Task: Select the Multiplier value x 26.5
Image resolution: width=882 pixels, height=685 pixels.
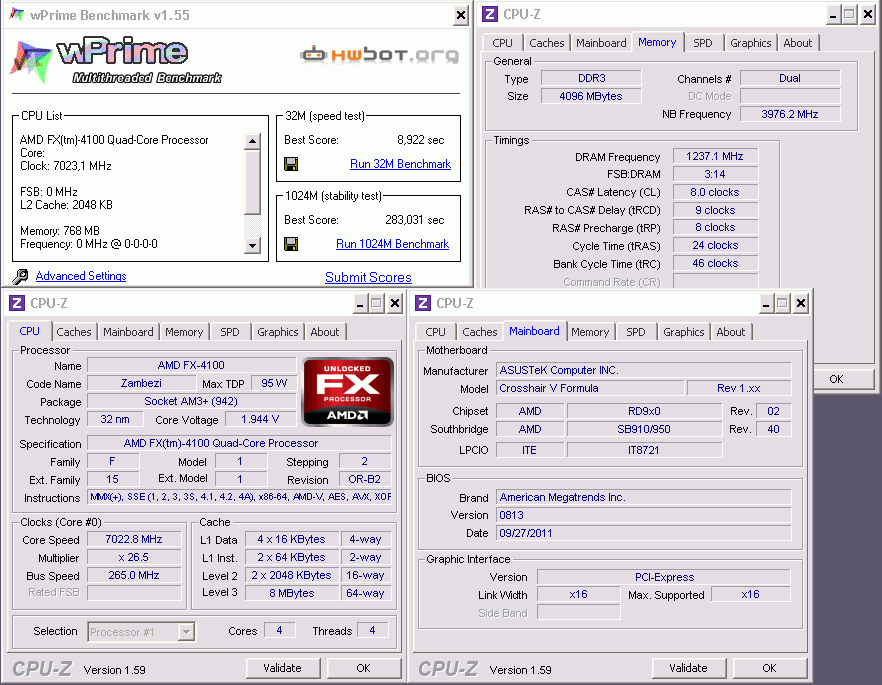Action: pos(134,557)
